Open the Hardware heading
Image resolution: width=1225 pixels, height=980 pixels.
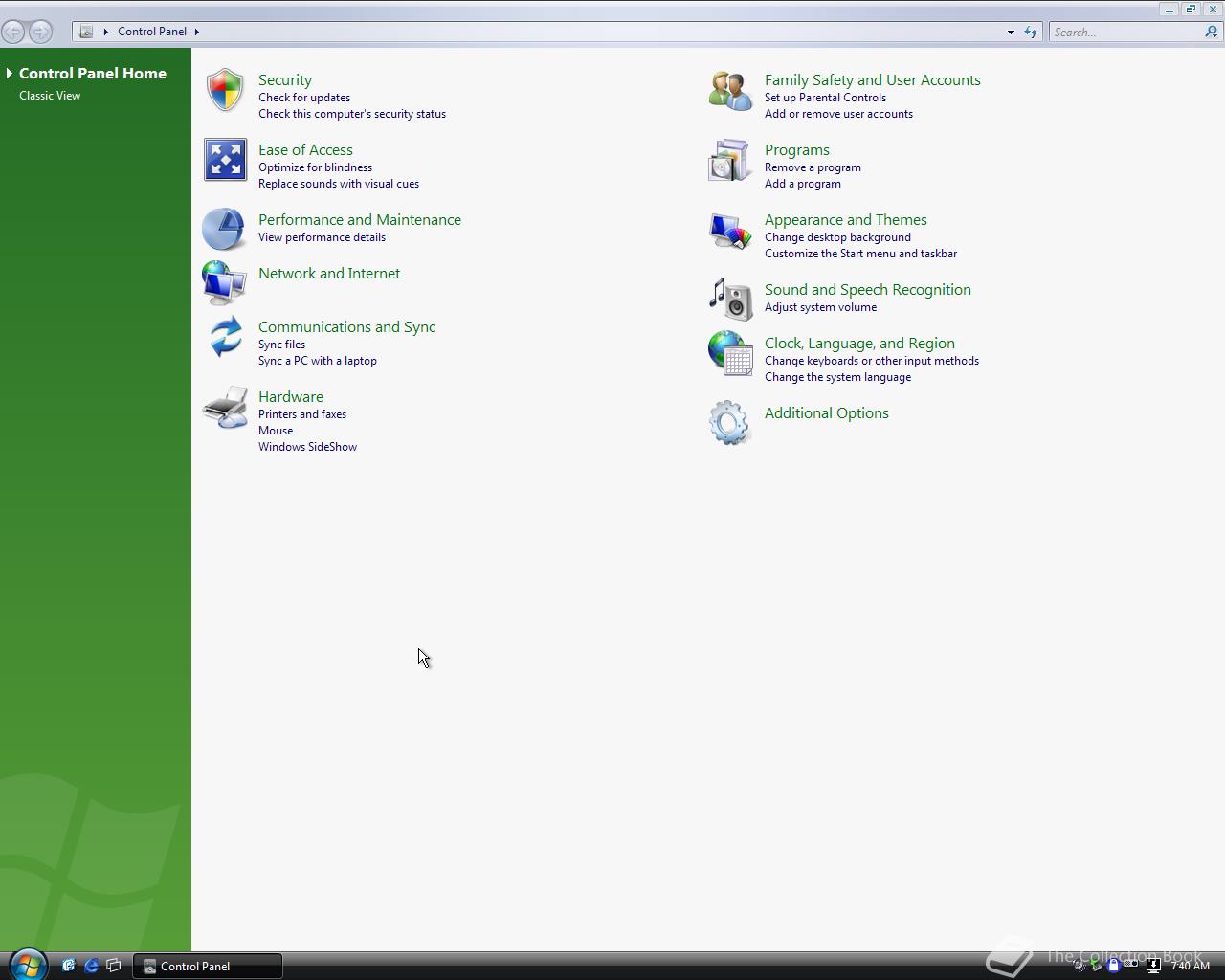291,397
